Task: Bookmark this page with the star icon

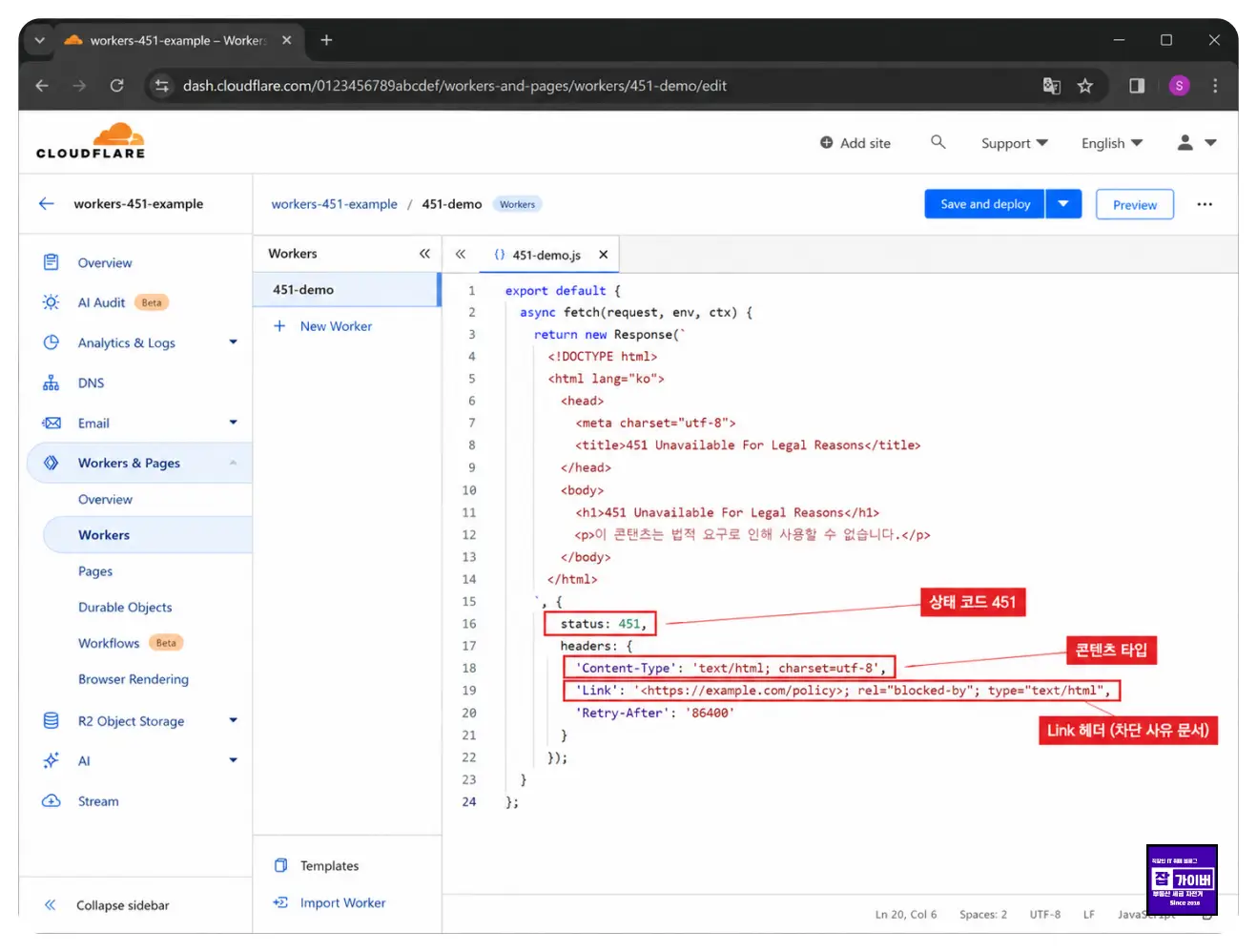Action: click(1085, 86)
